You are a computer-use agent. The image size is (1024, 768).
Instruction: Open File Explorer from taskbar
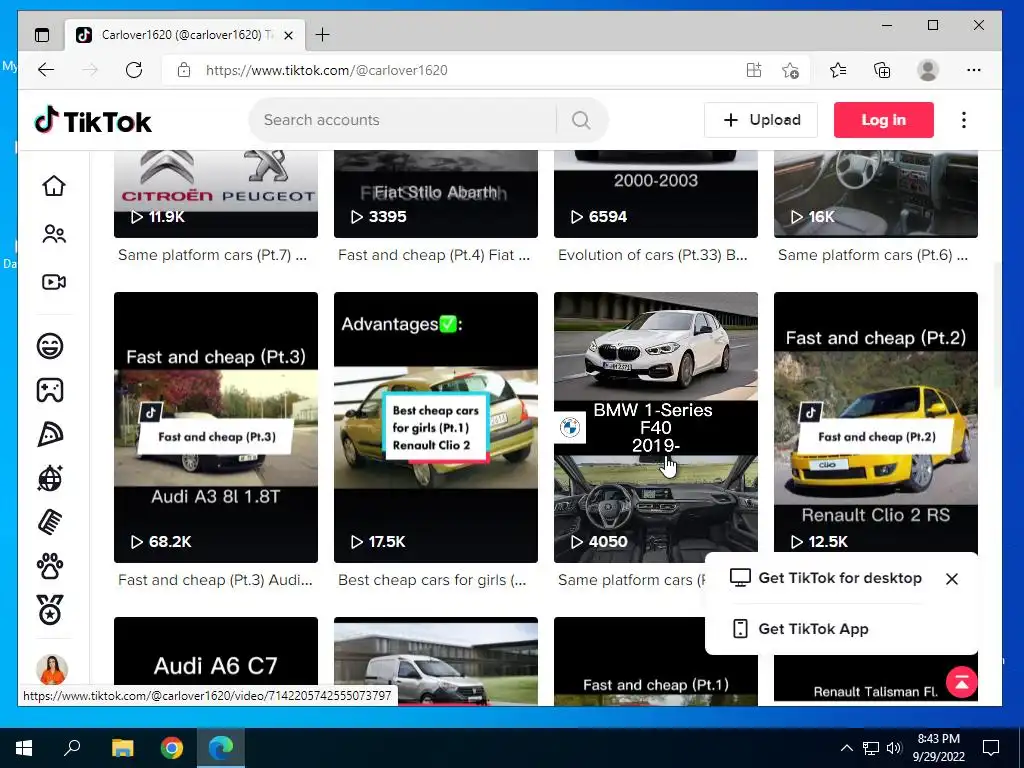tap(122, 748)
